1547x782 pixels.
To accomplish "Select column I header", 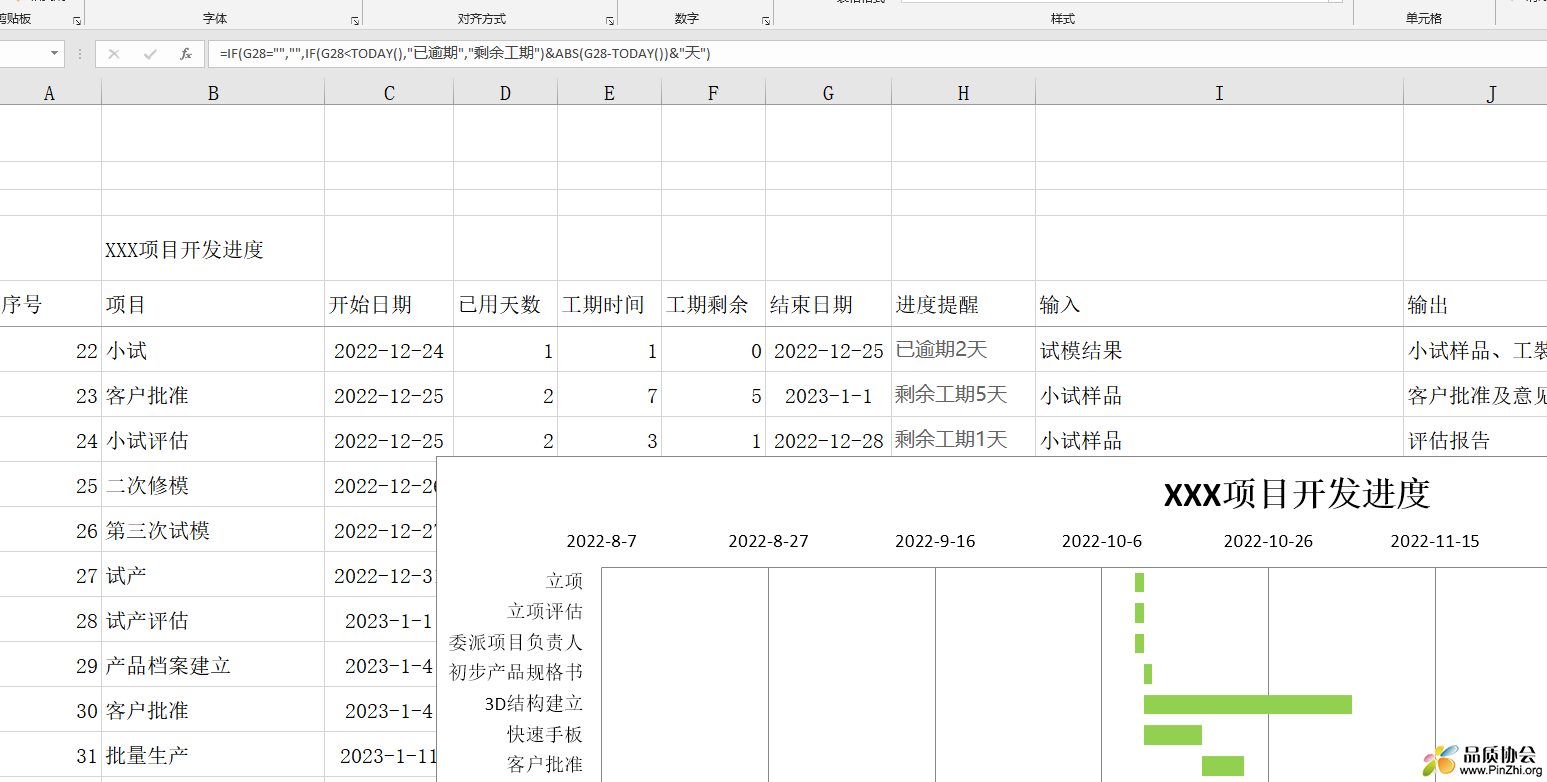I will click(1219, 93).
